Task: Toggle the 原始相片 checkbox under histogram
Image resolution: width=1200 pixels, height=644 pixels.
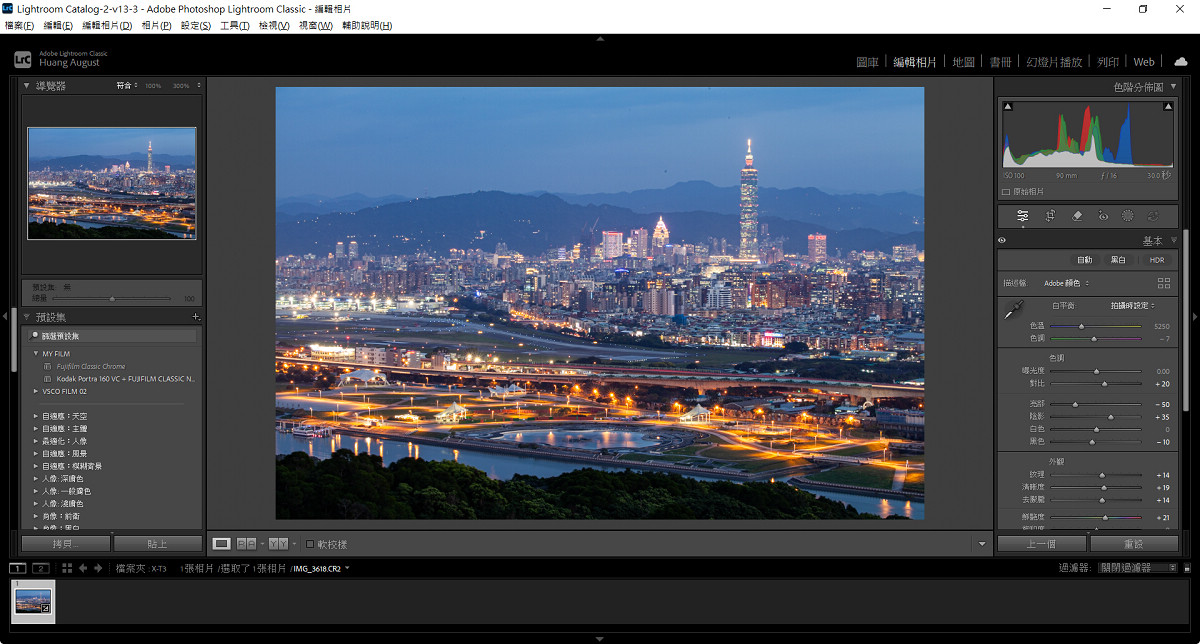Action: pos(1006,191)
